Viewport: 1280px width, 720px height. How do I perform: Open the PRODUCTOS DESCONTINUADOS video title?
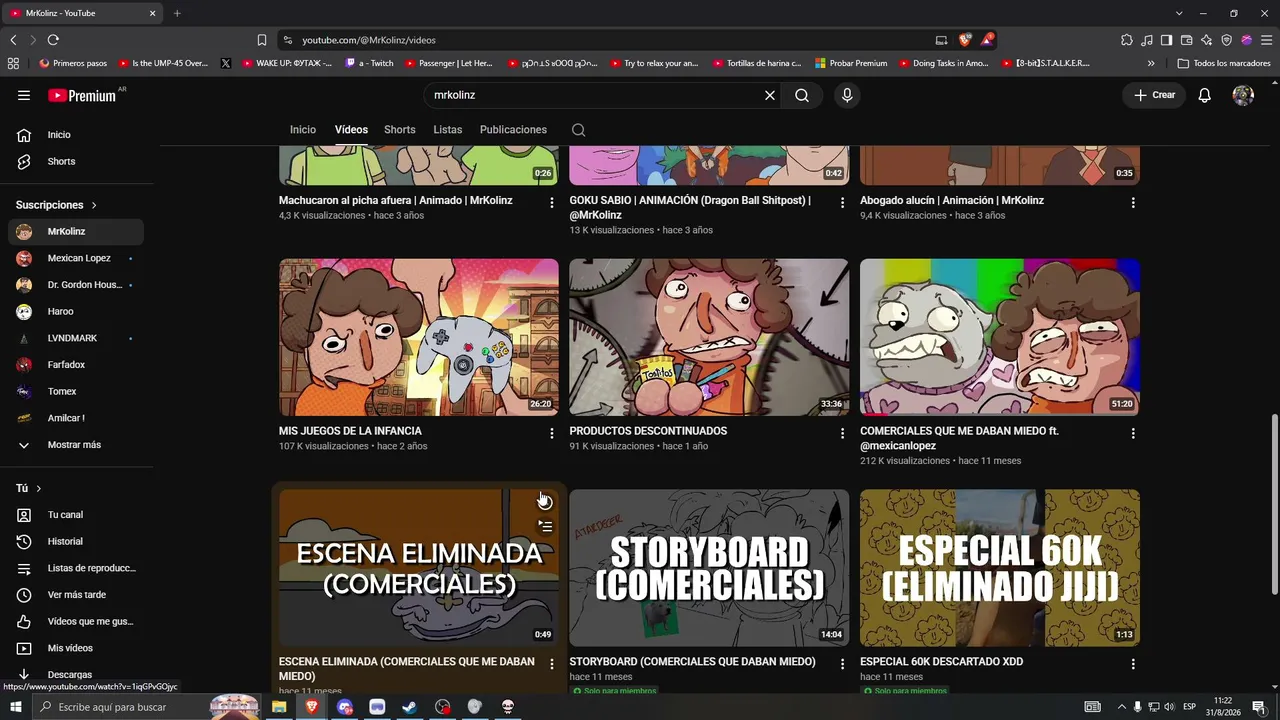[648, 431]
